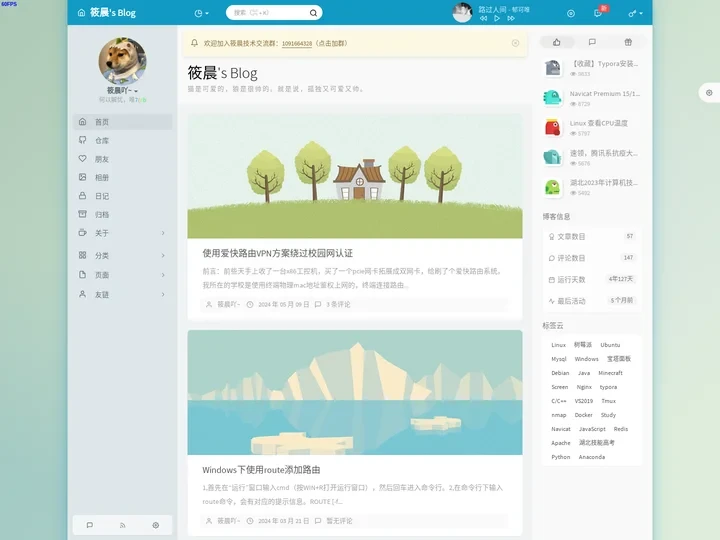Click the magnifier search icon
The height and width of the screenshot is (540, 720).
[313, 13]
